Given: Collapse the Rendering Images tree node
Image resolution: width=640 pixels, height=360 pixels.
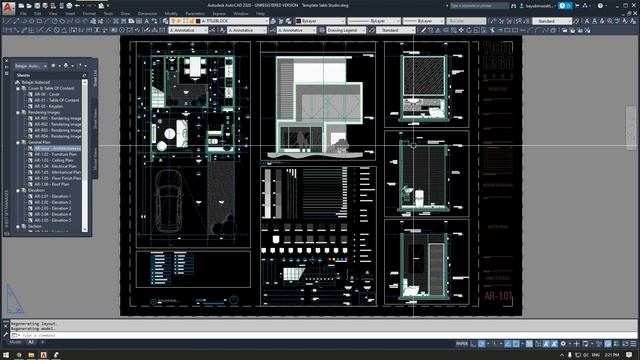Looking at the screenshot, I should point(18,112).
